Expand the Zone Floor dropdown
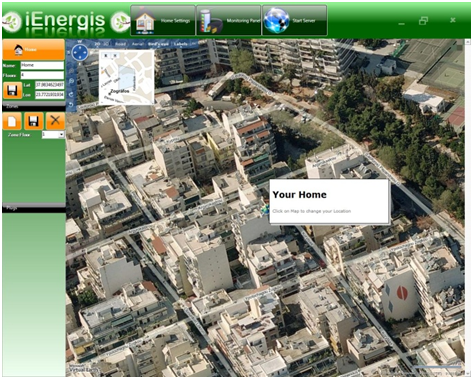 coord(61,135)
